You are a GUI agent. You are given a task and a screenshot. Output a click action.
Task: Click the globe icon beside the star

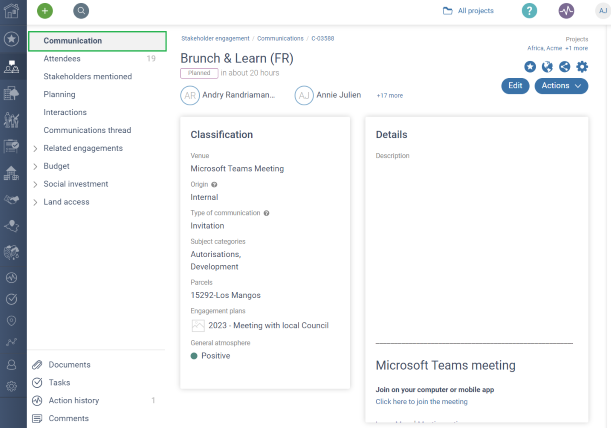pos(547,67)
